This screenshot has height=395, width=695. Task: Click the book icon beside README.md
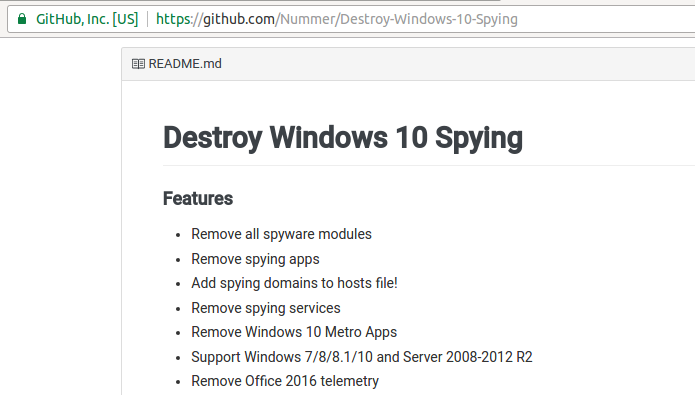tap(138, 64)
